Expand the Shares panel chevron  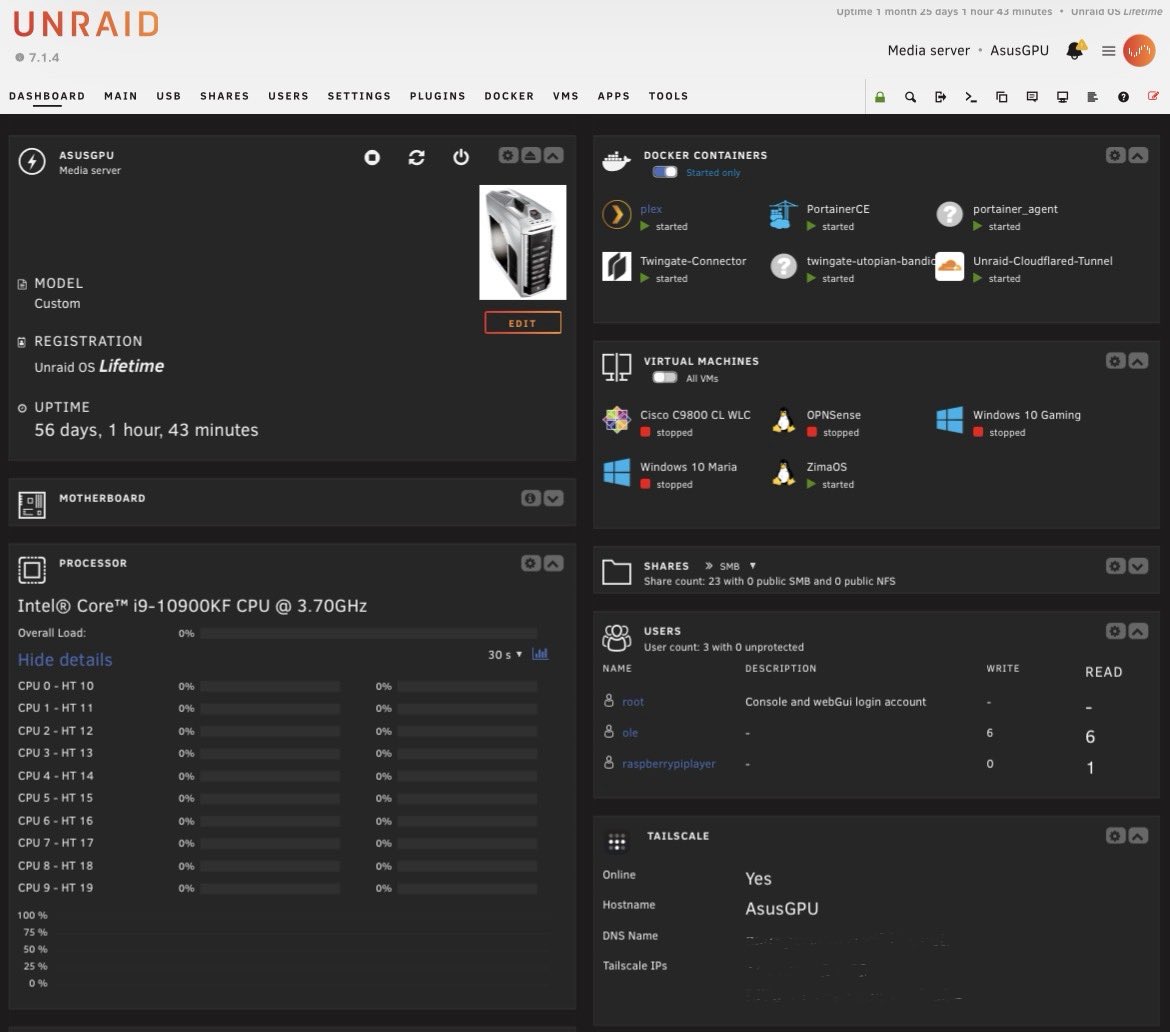click(1138, 566)
